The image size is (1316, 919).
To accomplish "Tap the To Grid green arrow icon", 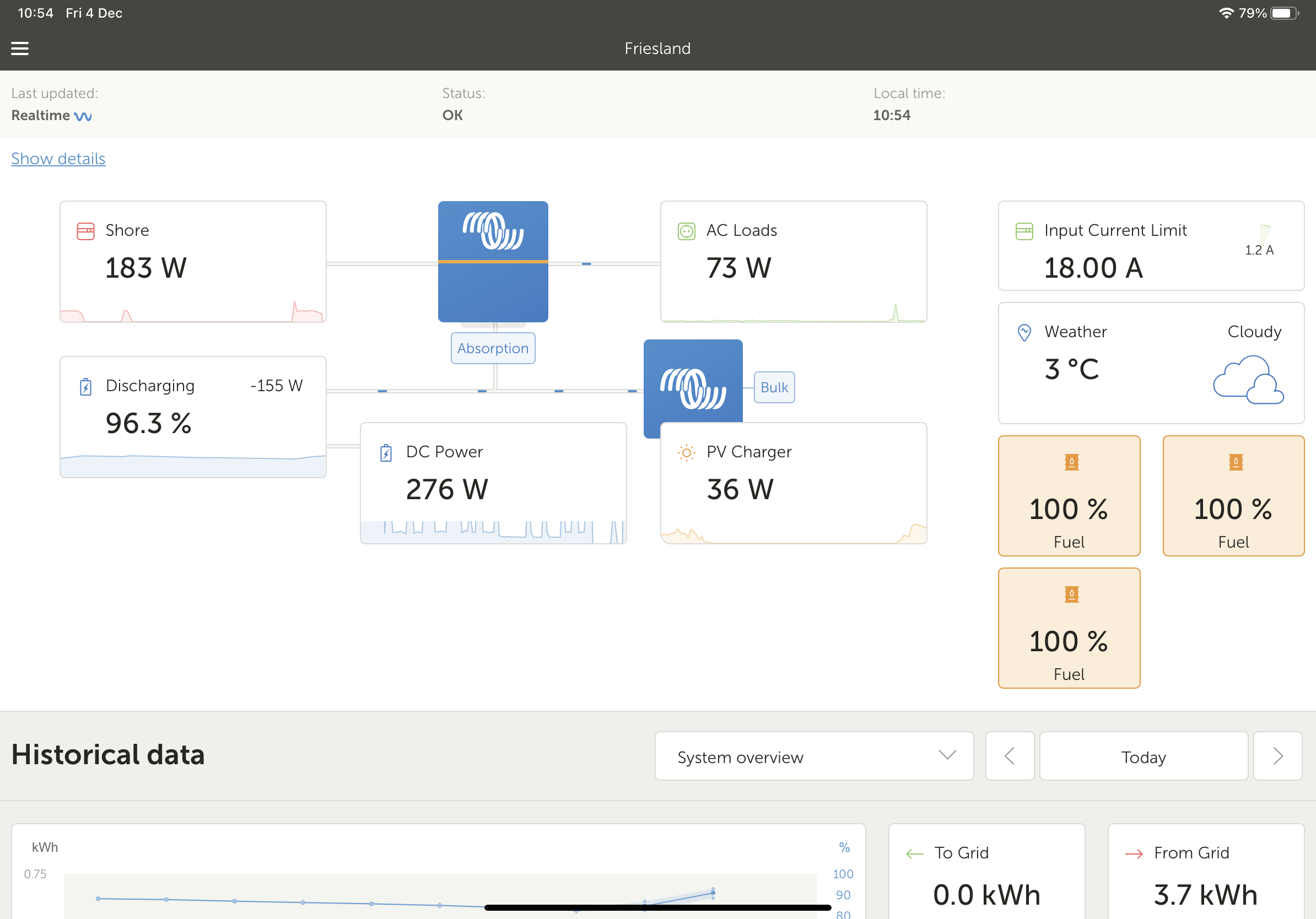I will click(x=914, y=853).
